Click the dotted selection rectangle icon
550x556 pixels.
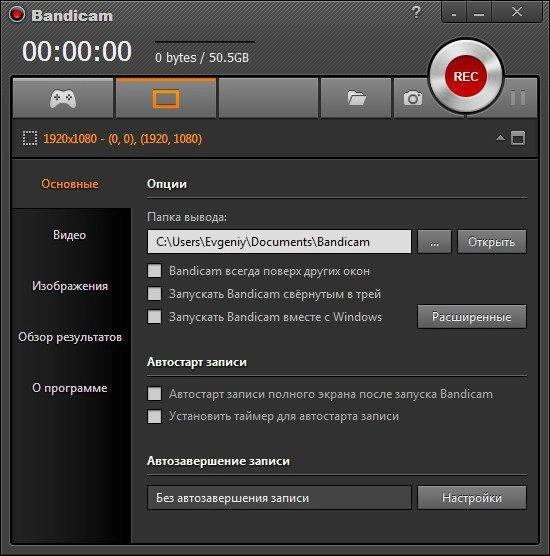tap(30, 138)
